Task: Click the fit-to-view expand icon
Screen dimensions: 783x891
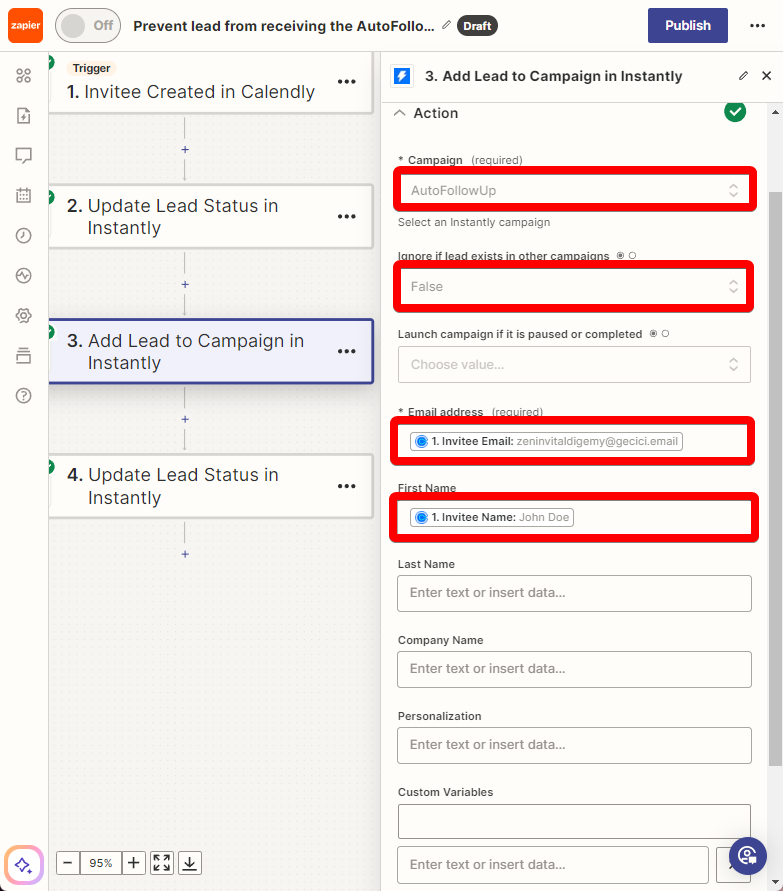Action: [161, 863]
